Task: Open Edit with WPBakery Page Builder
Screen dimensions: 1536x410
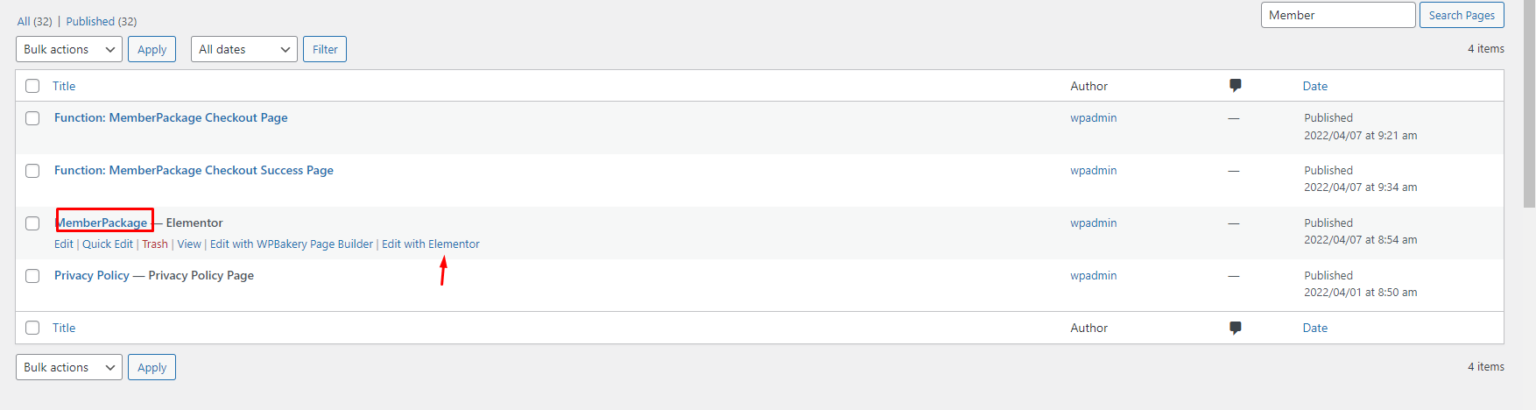Action: coord(291,244)
